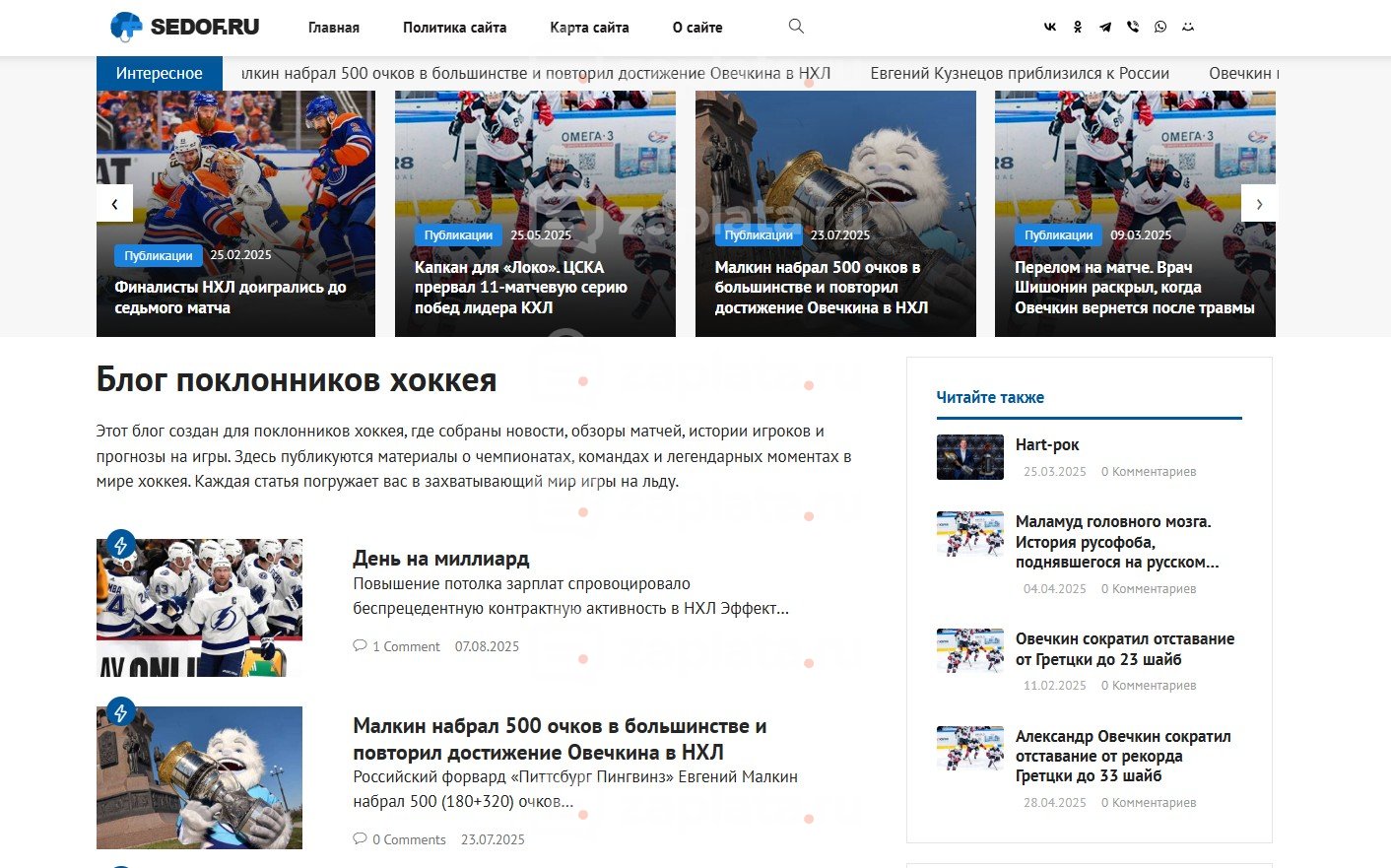Open sidebar thumbnail for «до 33 шайб» article

(x=970, y=748)
